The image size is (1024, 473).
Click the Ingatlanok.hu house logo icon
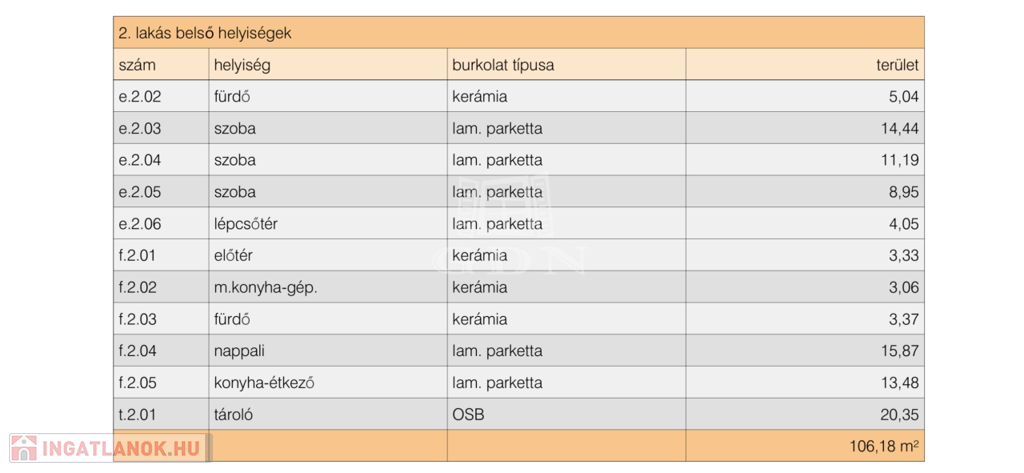point(25,449)
